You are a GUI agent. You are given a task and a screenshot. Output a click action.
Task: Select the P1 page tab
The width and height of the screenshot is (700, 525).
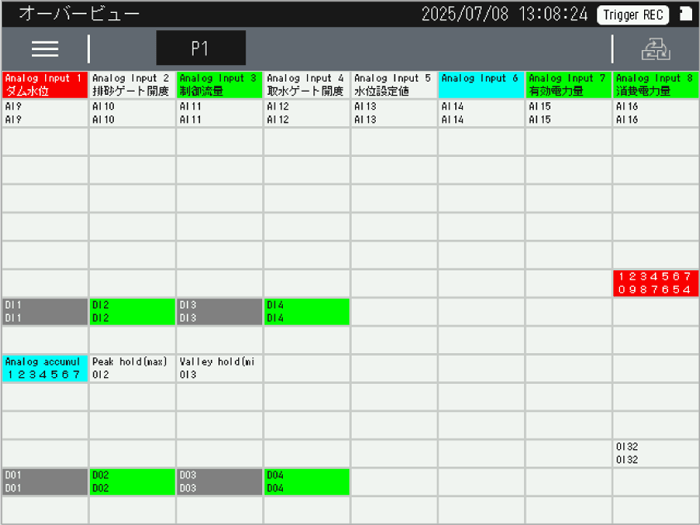click(x=200, y=48)
